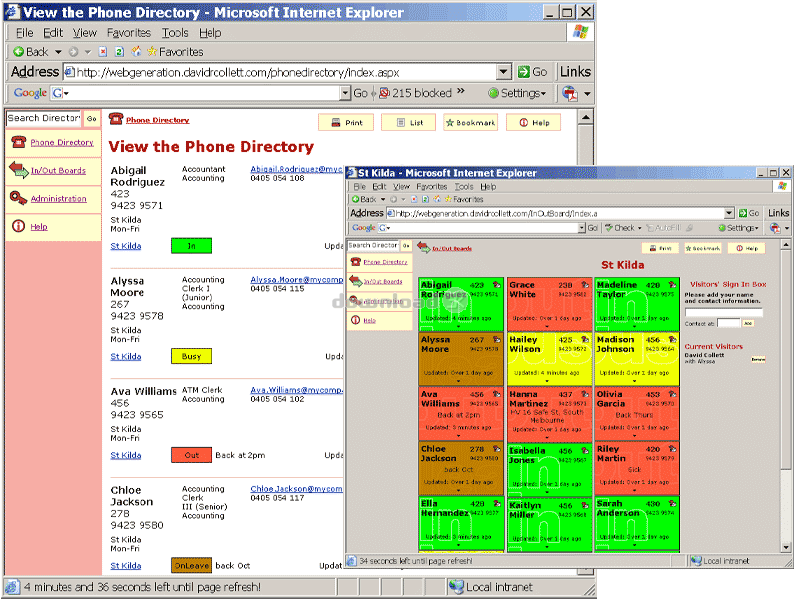Click the Stop icon in Phone Directory toolbar
This screenshot has height=600, width=800.
coord(103,52)
